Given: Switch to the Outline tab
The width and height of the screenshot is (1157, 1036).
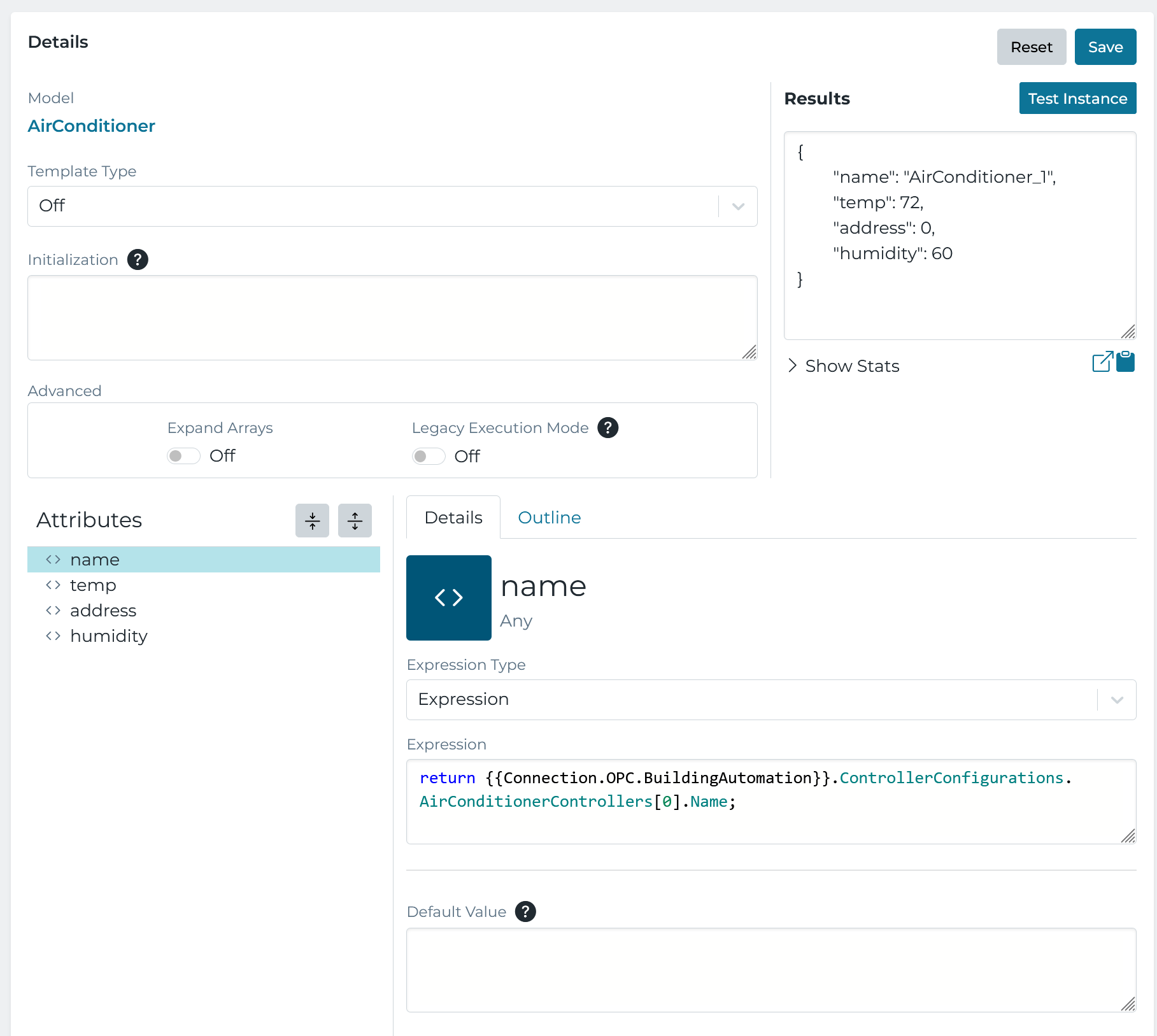Looking at the screenshot, I should click(x=549, y=517).
